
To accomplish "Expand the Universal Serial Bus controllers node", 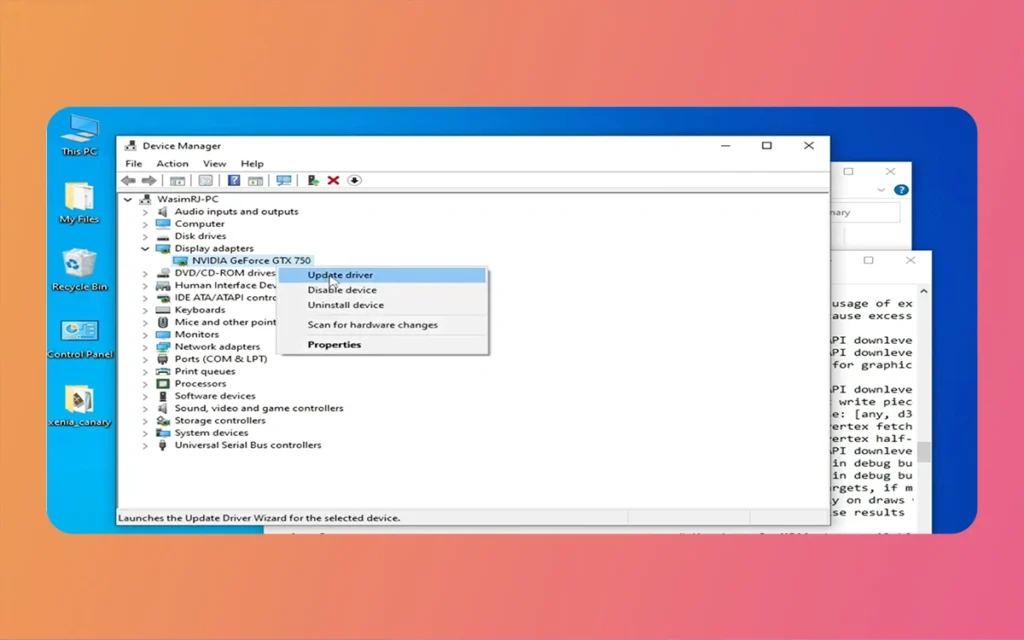I will [x=145, y=446].
